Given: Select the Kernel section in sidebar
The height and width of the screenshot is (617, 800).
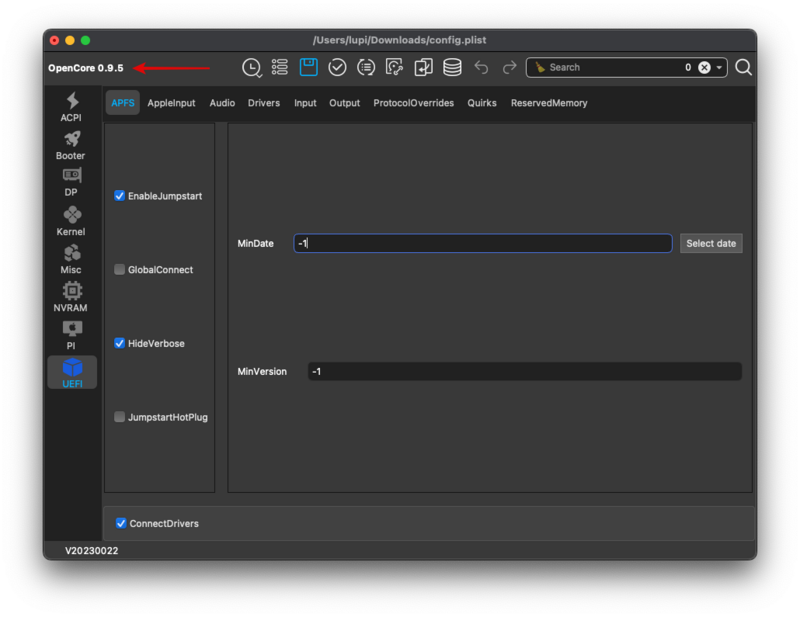Looking at the screenshot, I should coord(71,221).
